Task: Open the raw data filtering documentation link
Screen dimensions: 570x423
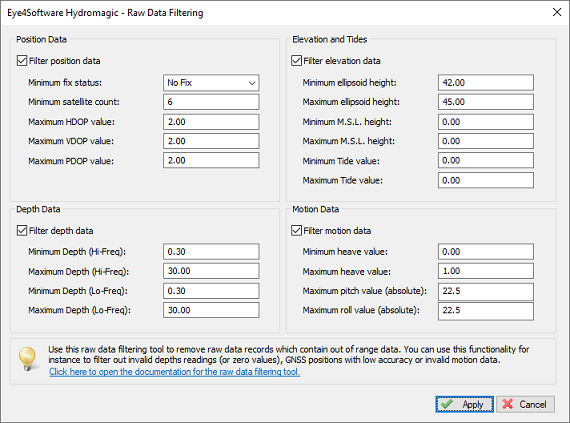Action: pyautogui.click(x=174, y=372)
